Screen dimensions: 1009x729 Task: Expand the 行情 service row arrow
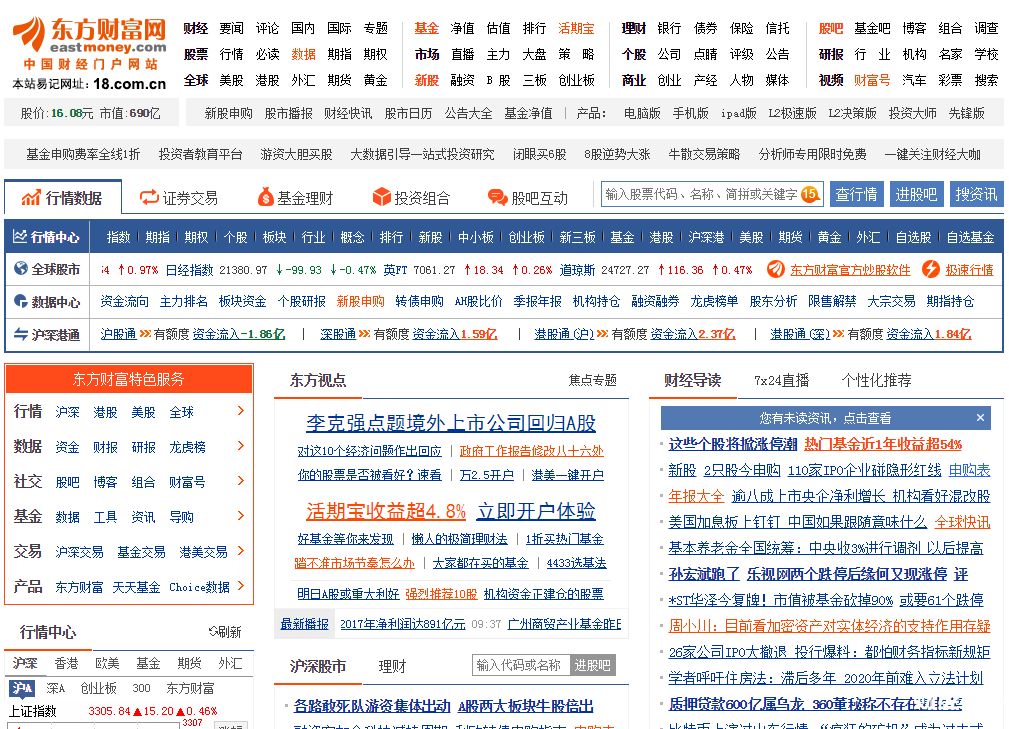[241, 411]
